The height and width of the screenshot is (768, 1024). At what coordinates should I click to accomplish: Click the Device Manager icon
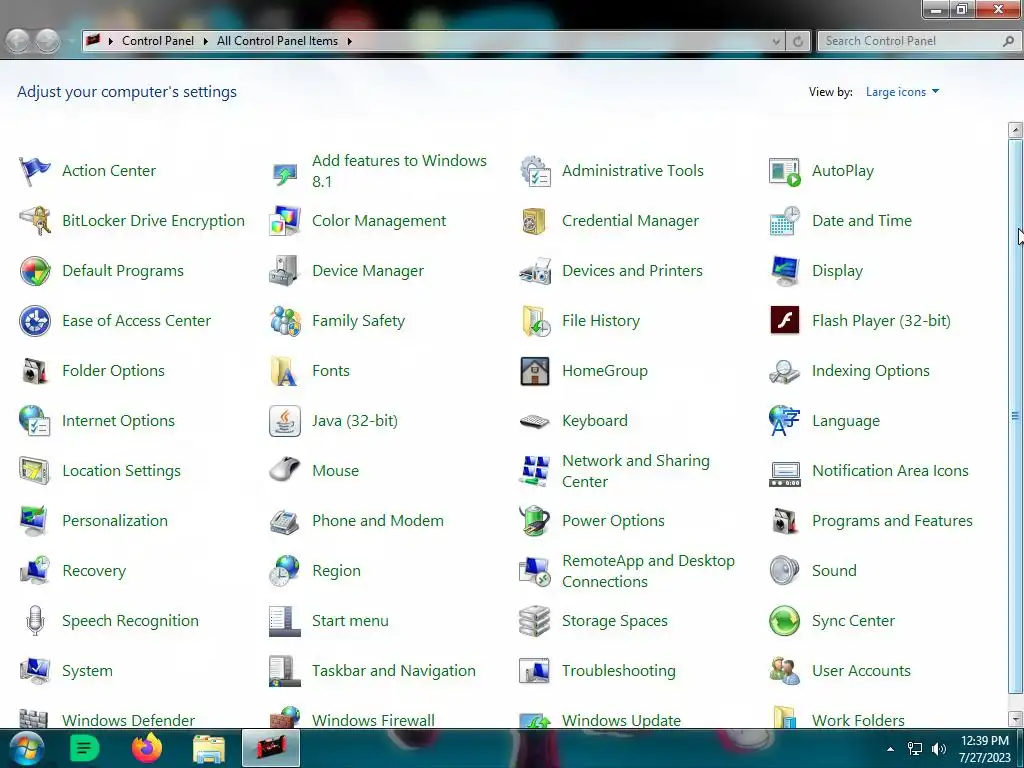tap(285, 271)
